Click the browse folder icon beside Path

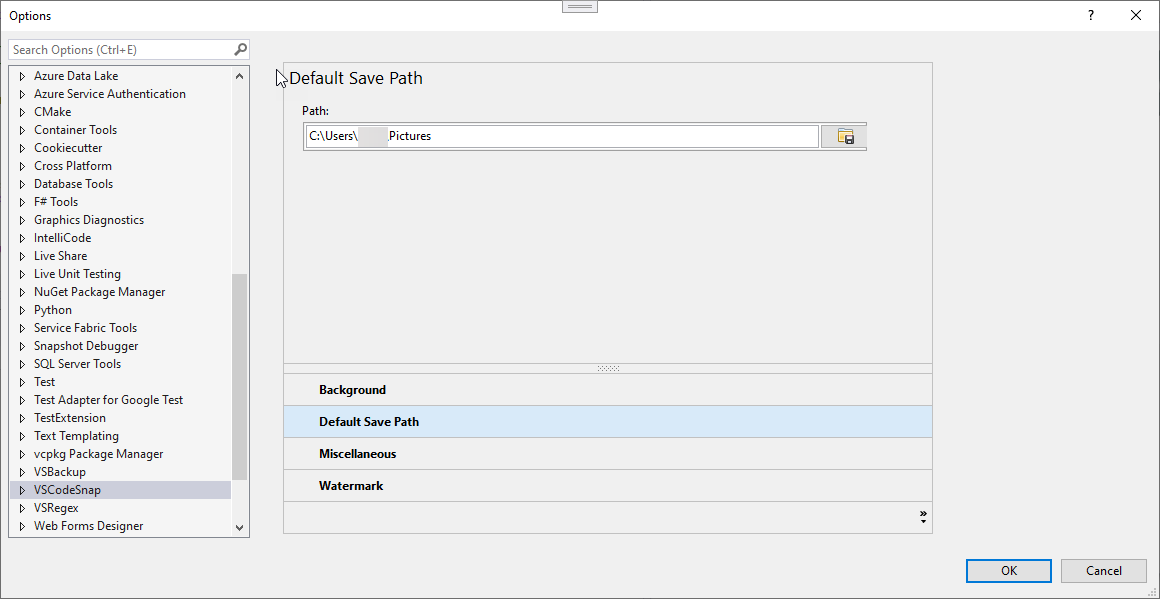click(x=844, y=137)
